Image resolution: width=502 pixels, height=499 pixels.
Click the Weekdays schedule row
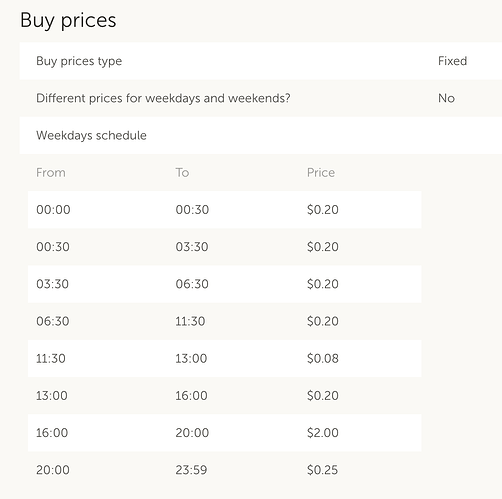pyautogui.click(x=261, y=135)
